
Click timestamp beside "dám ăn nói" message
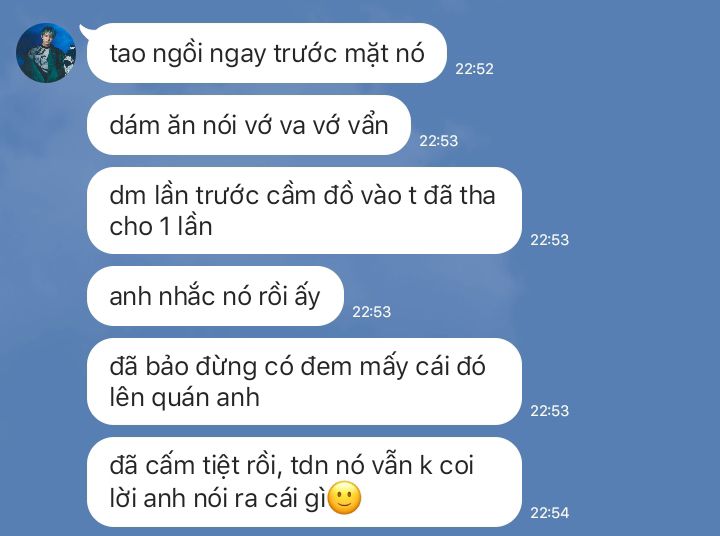(438, 141)
